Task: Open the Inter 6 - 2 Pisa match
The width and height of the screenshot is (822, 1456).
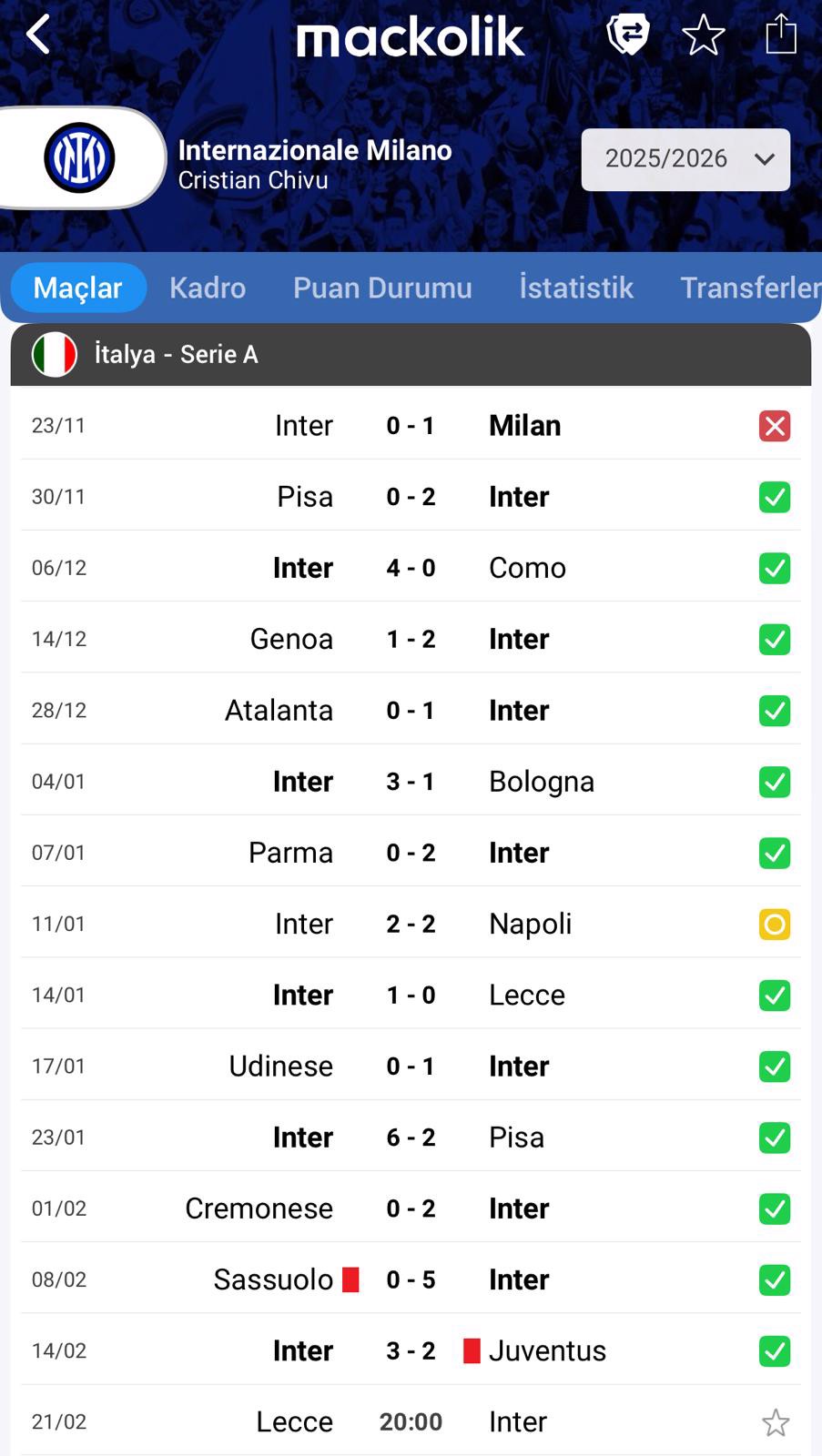Action: click(411, 1137)
